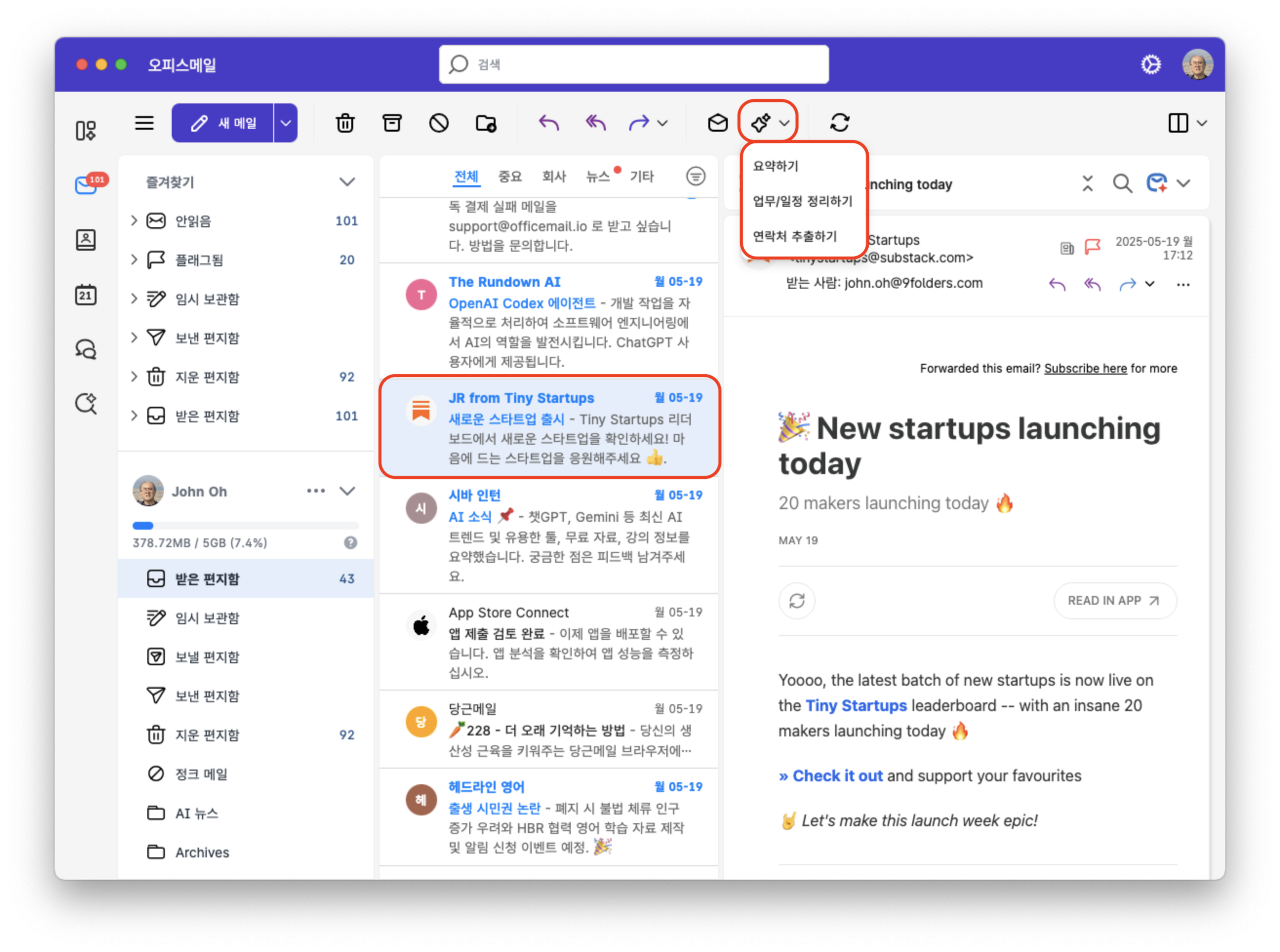
Task: Toggle the flag on the open message
Action: 1092,247
